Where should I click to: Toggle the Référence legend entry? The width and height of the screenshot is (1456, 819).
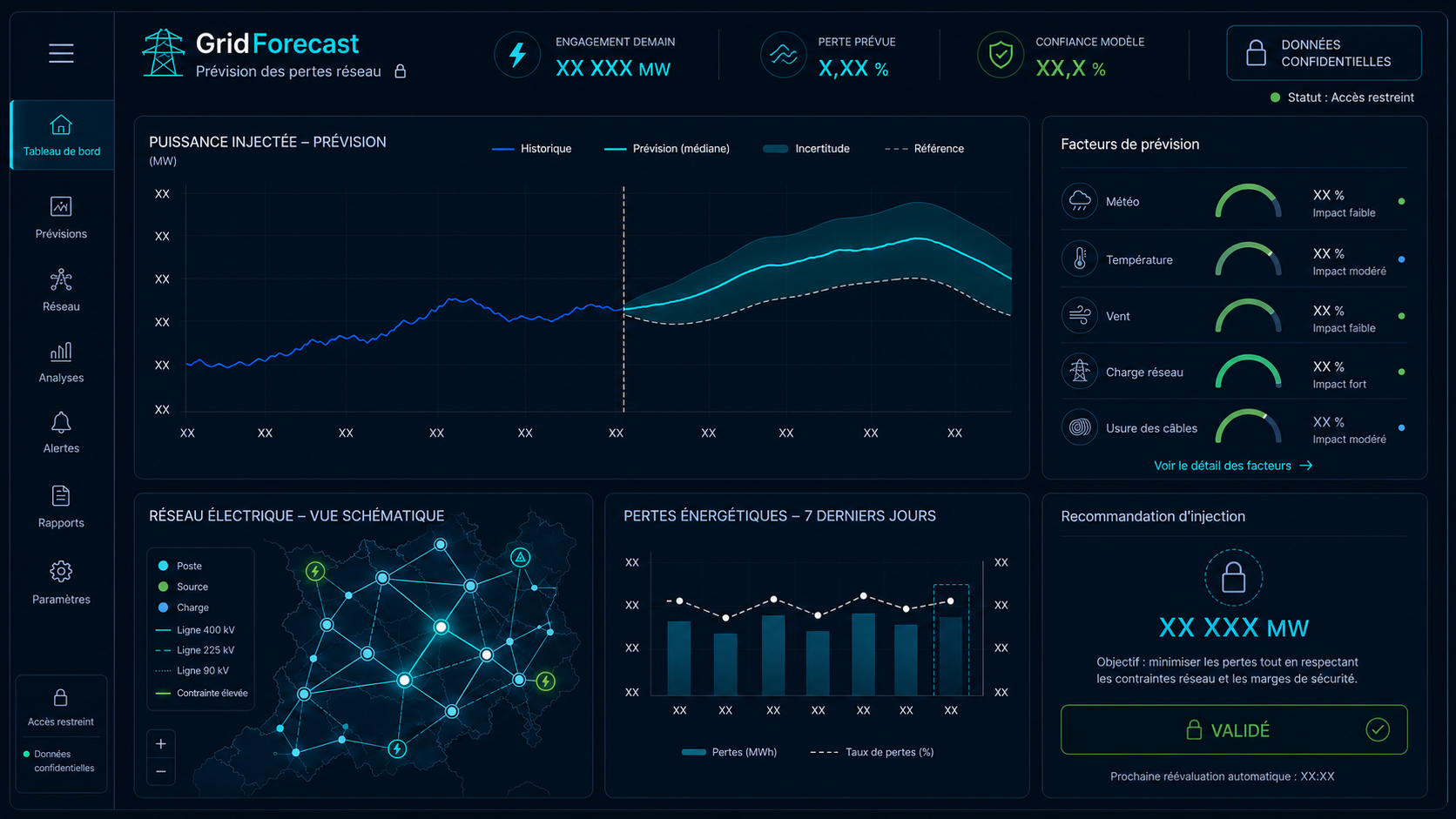pos(925,149)
